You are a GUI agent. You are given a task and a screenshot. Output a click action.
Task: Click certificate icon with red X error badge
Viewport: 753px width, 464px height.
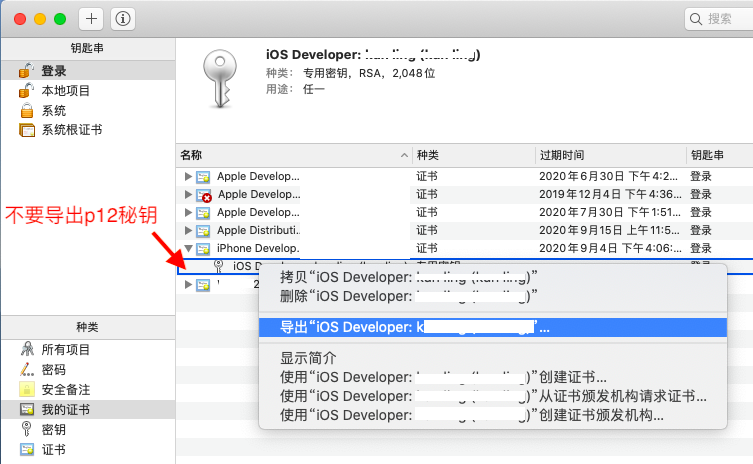(204, 195)
